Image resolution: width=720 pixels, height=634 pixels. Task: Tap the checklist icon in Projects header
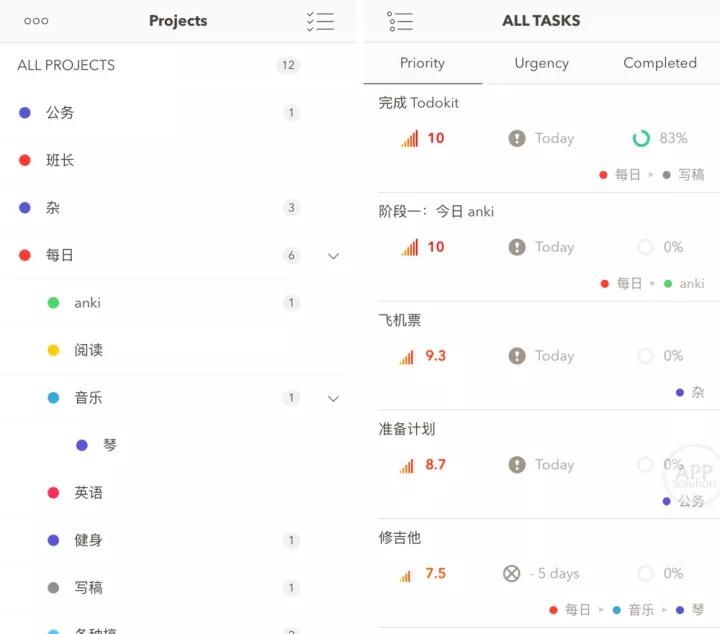tap(320, 21)
